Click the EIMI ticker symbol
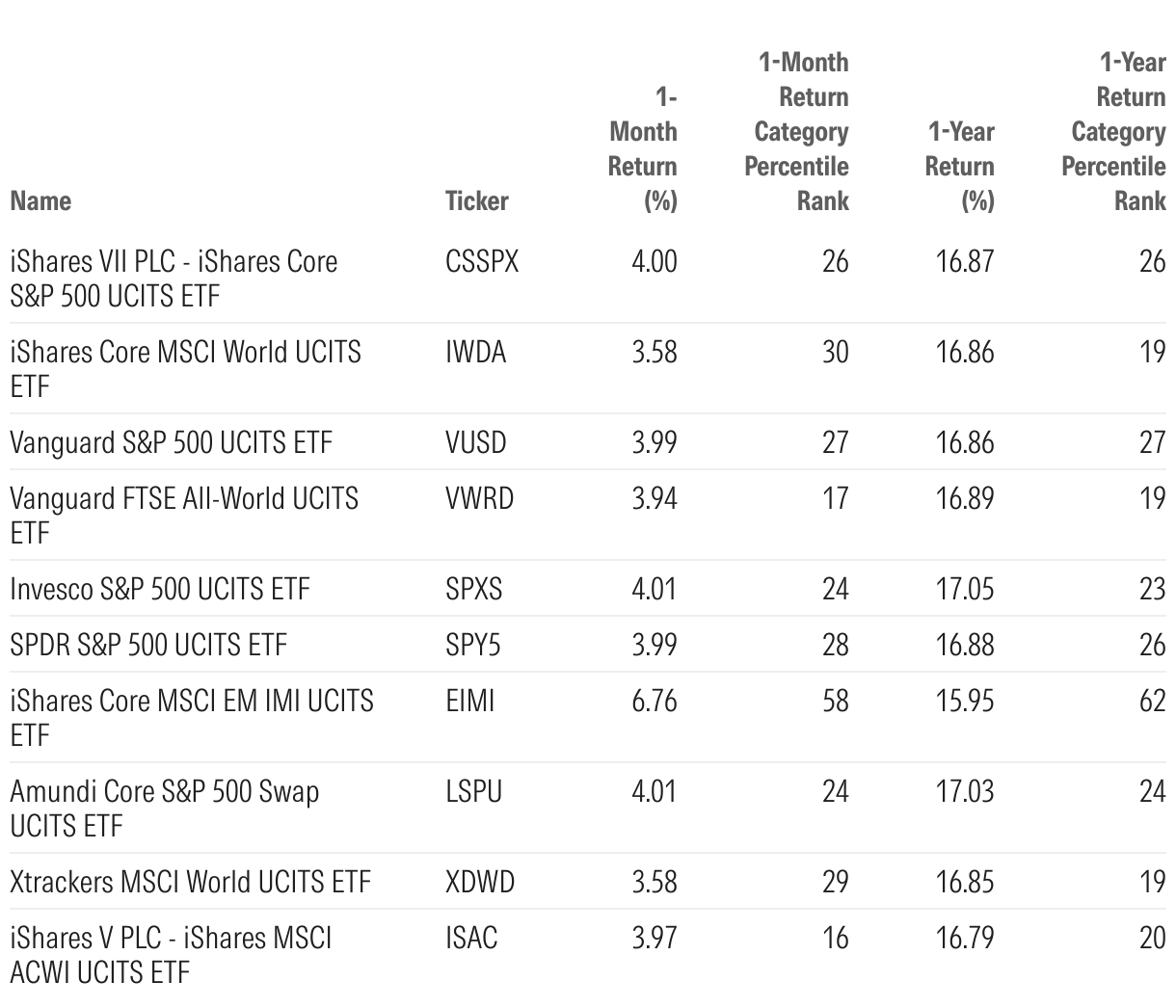1176x1008 pixels. [x=469, y=701]
